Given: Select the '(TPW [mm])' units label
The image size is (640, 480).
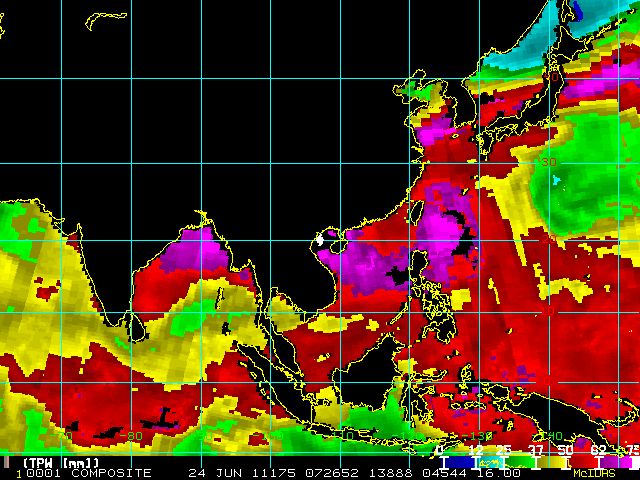Looking at the screenshot, I should 61,463.
